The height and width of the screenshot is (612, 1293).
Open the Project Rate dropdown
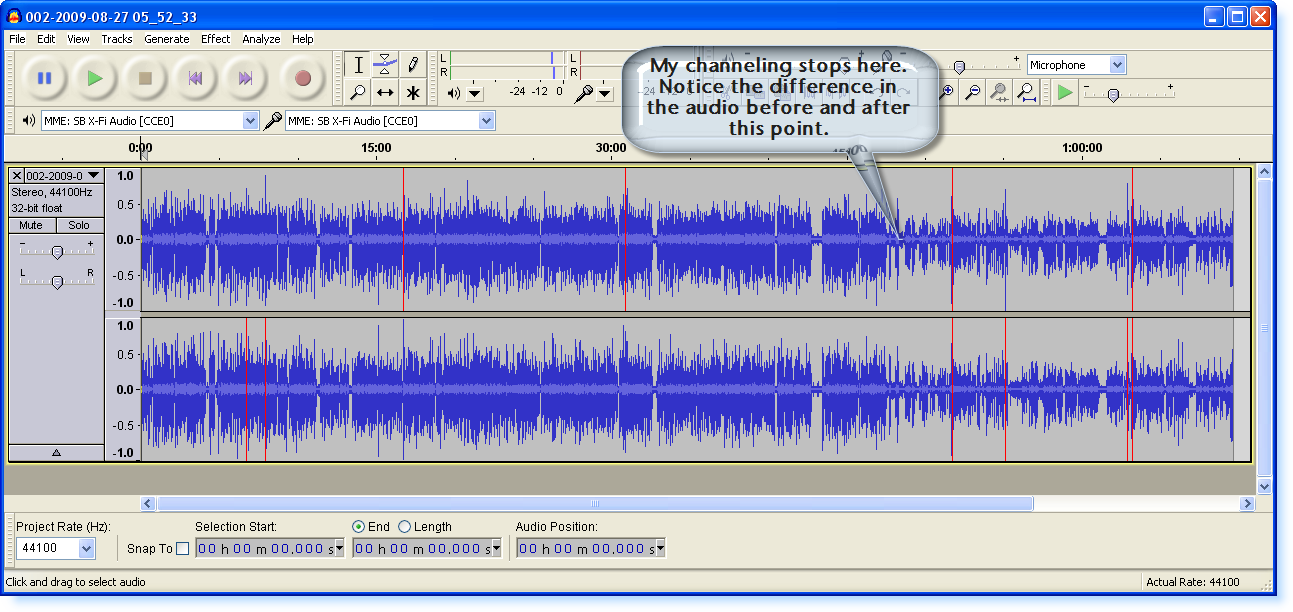[86, 548]
